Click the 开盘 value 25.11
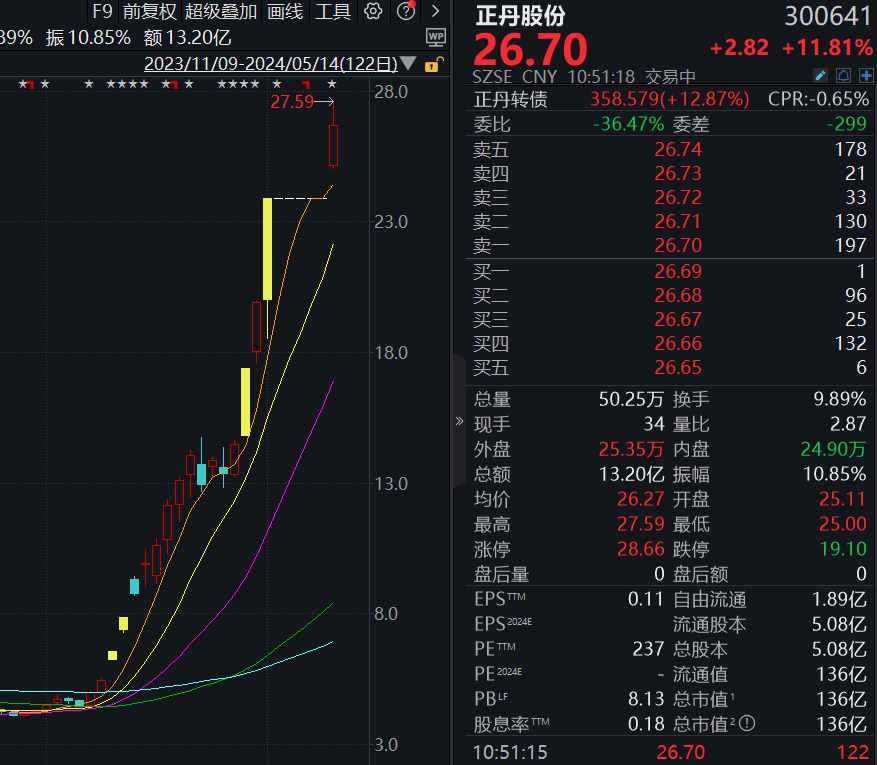 click(843, 499)
